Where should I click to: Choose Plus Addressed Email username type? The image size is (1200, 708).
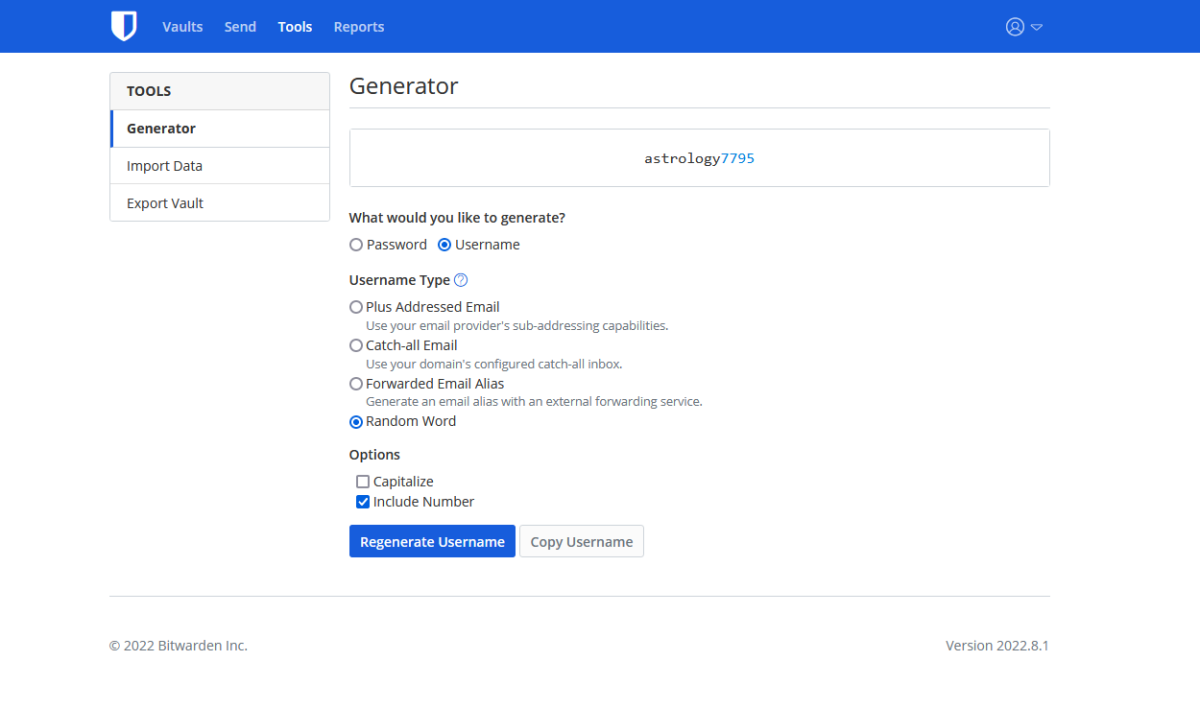pos(356,307)
